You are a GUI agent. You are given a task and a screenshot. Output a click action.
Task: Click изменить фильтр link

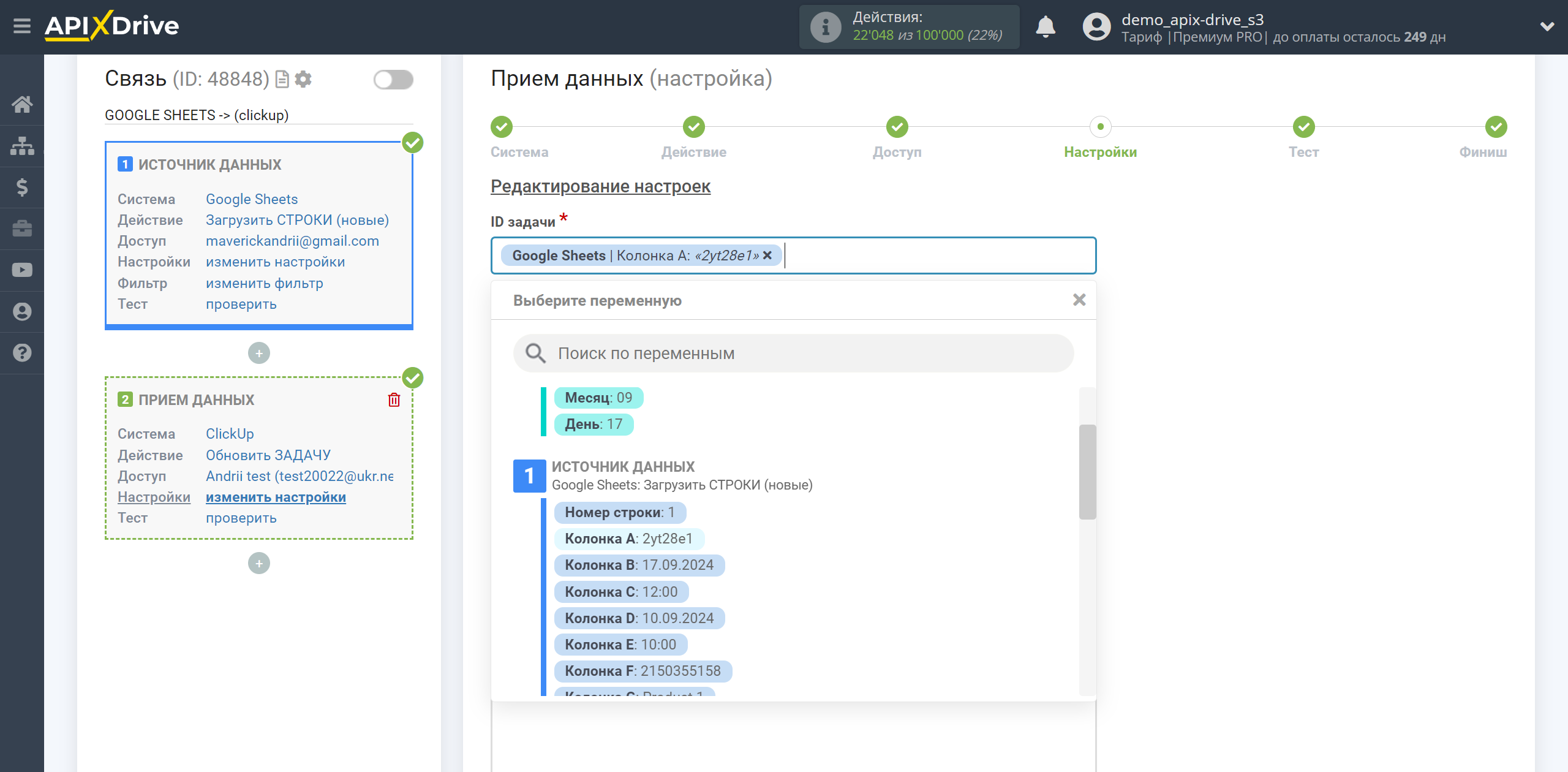pos(264,283)
